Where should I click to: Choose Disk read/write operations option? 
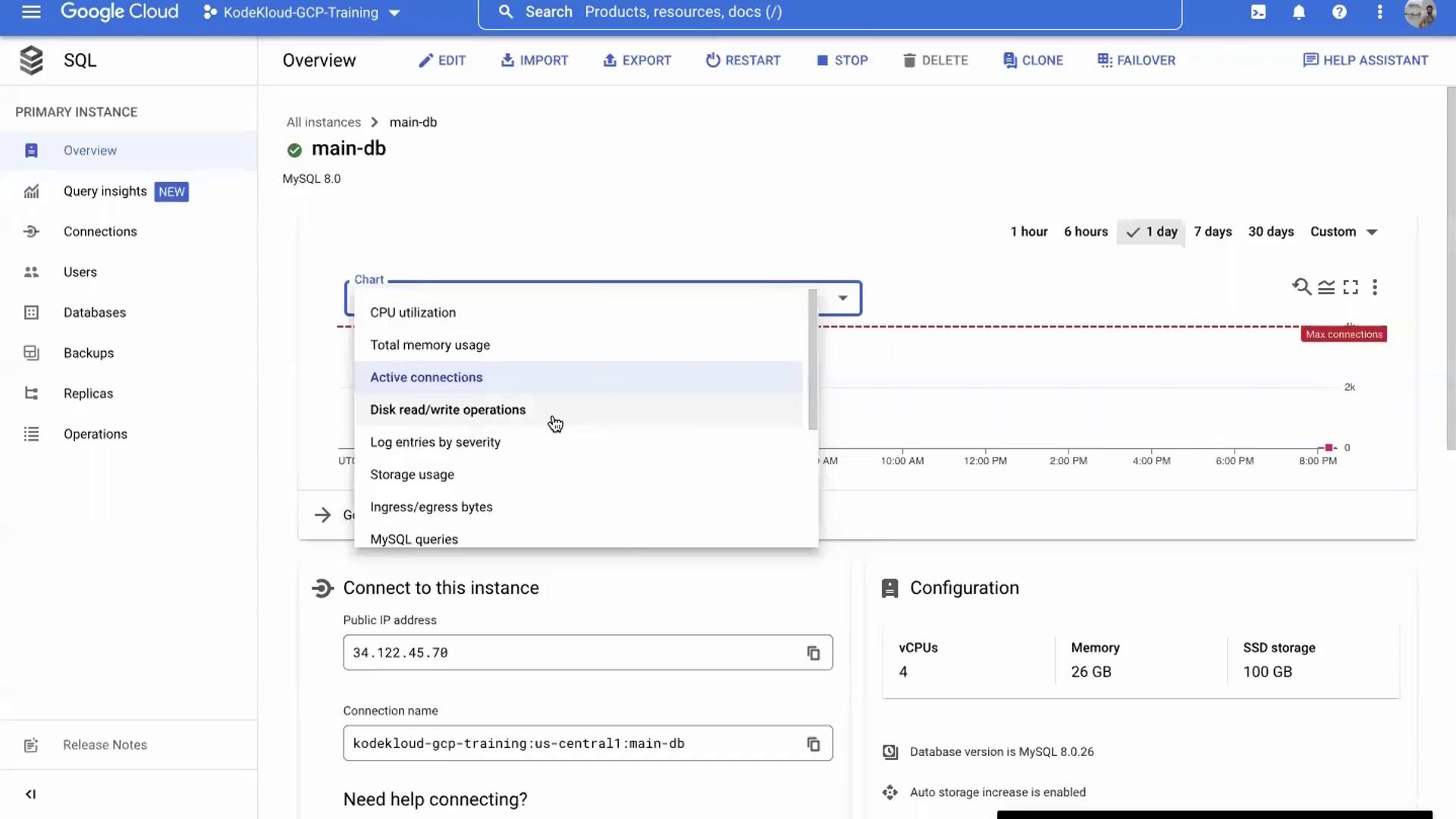pos(579,410)
